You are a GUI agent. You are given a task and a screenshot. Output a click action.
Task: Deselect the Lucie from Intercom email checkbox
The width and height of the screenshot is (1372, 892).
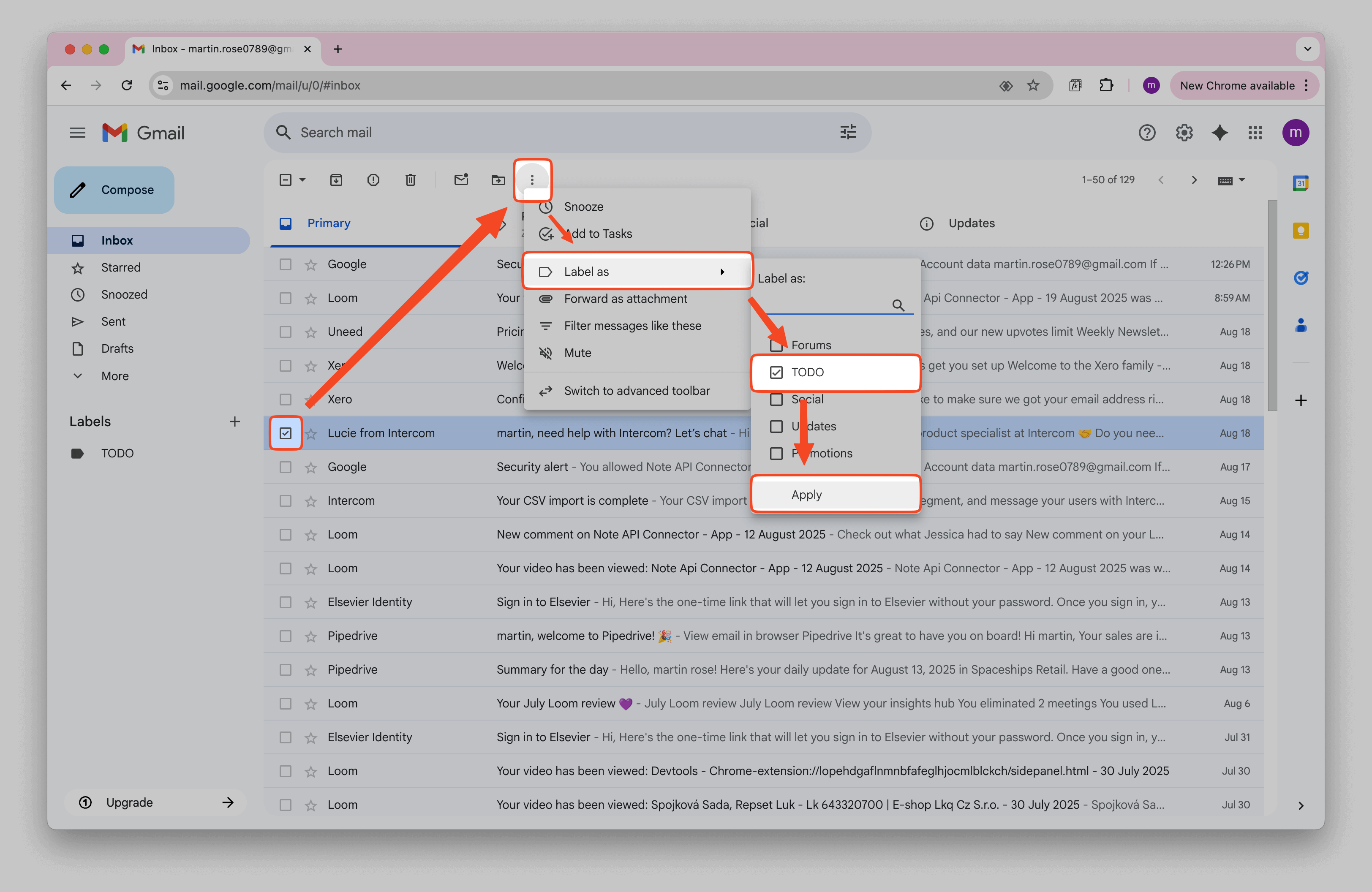tap(286, 433)
